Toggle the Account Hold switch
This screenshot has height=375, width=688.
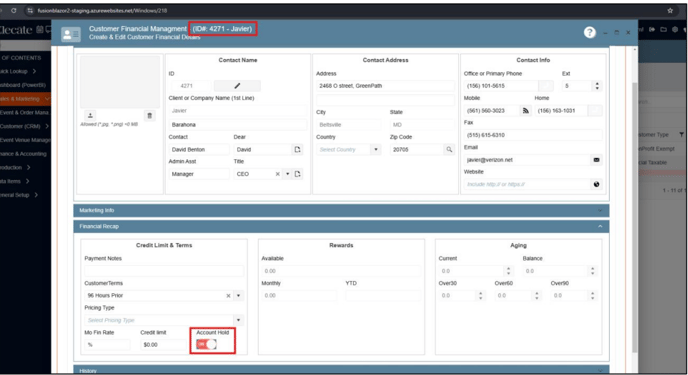206,344
